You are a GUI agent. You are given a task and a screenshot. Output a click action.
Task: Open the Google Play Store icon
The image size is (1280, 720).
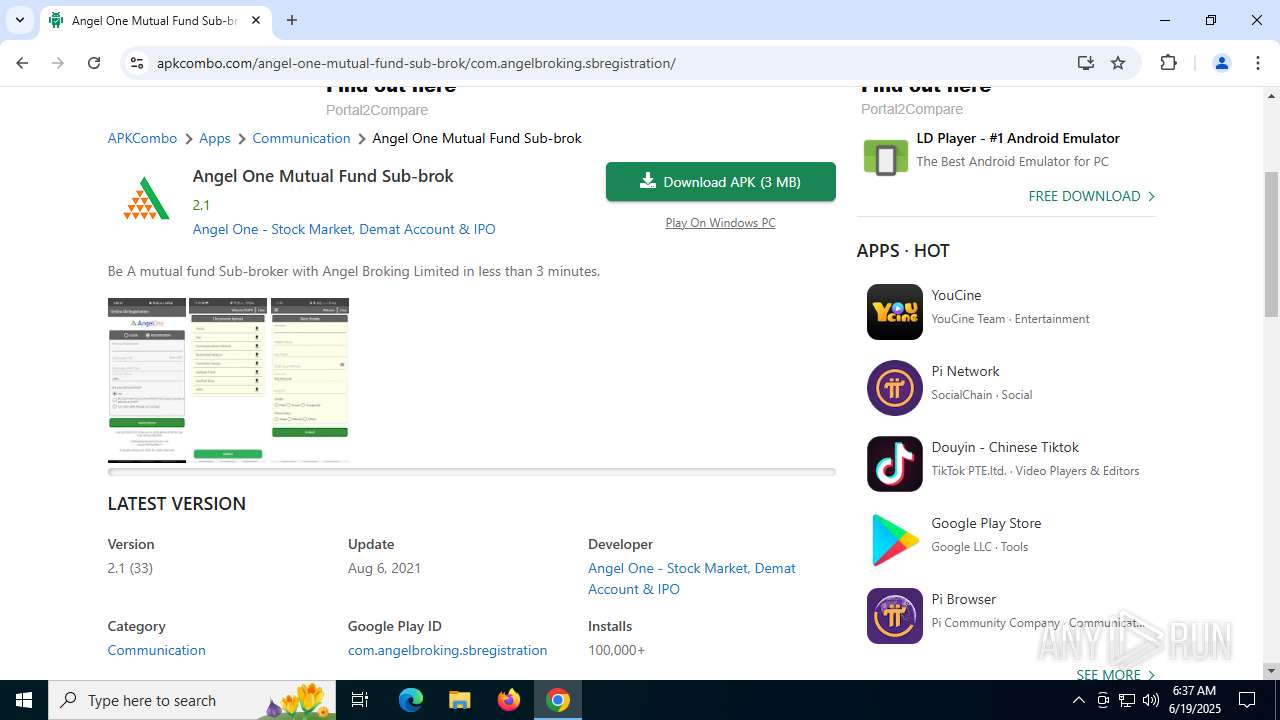[895, 540]
